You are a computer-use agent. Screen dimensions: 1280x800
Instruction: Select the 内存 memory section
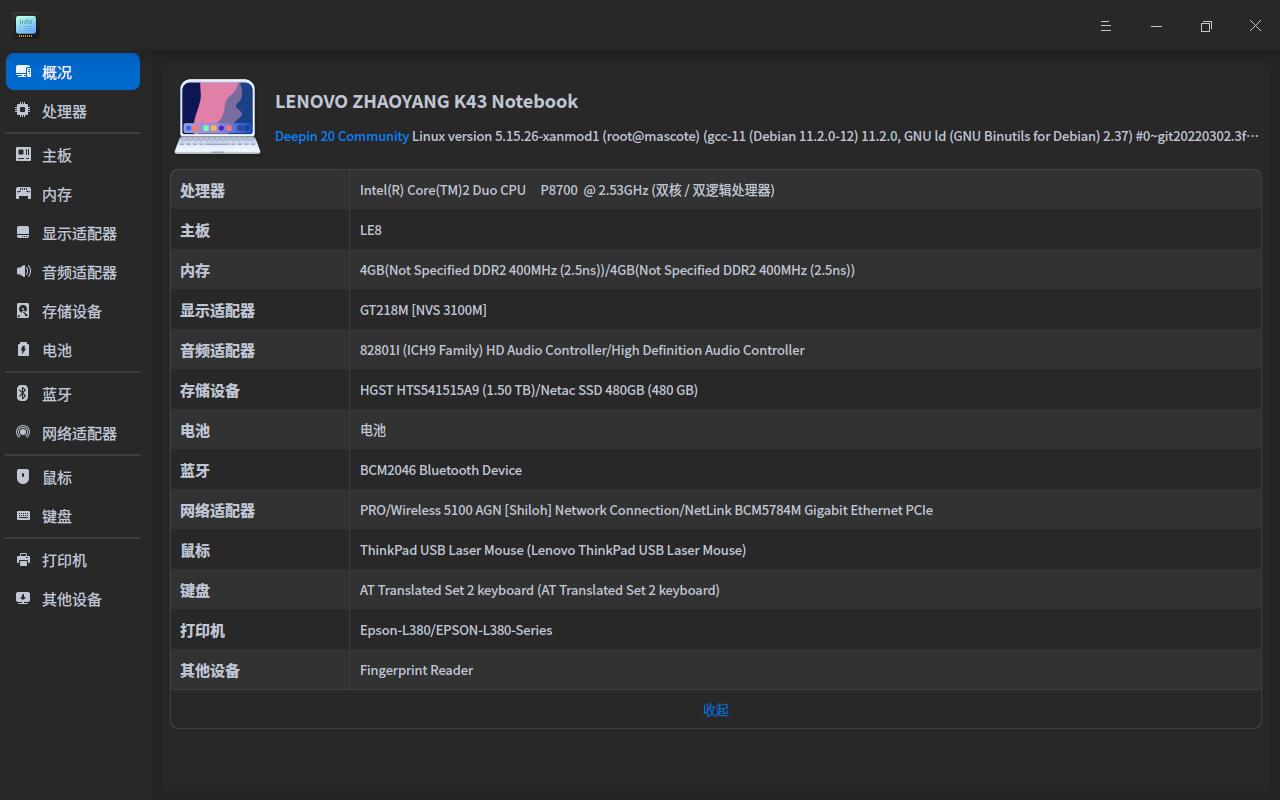[57, 194]
